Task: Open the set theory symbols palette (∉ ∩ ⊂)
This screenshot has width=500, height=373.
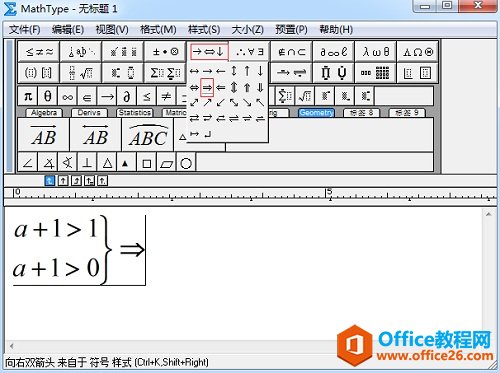Action: (292, 52)
